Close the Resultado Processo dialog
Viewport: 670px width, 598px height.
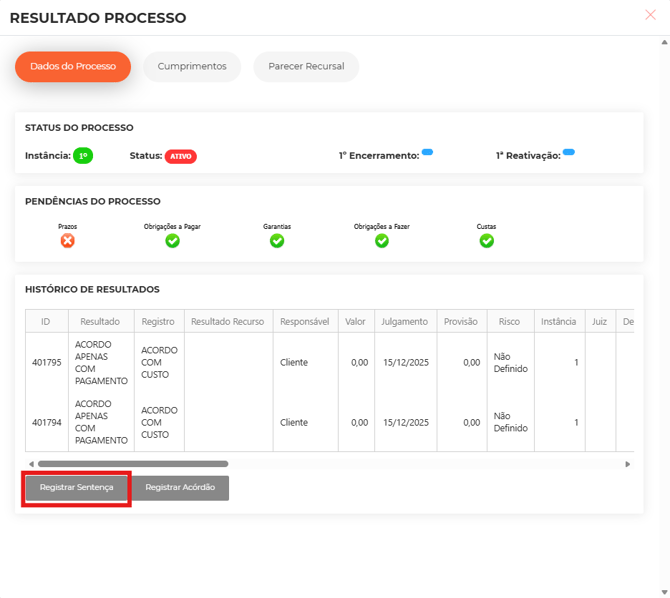coord(651,15)
